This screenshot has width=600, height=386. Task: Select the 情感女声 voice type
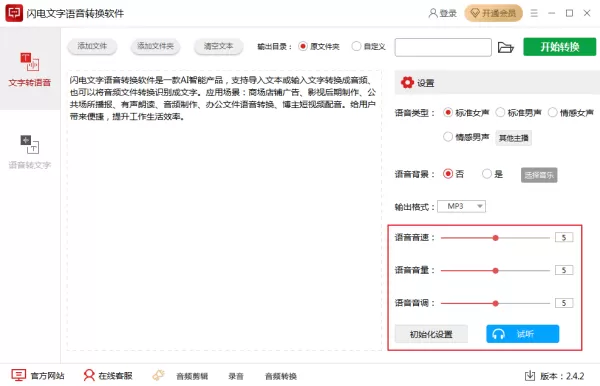pos(552,112)
